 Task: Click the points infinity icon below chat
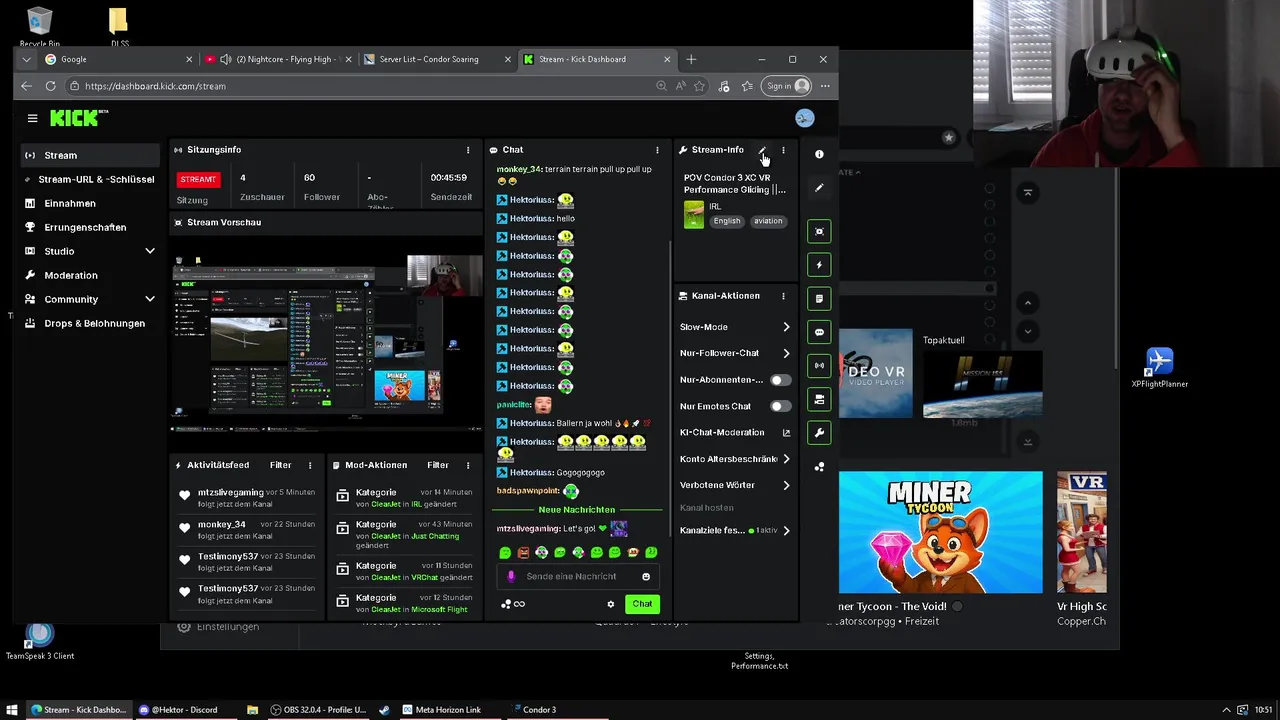tap(513, 604)
